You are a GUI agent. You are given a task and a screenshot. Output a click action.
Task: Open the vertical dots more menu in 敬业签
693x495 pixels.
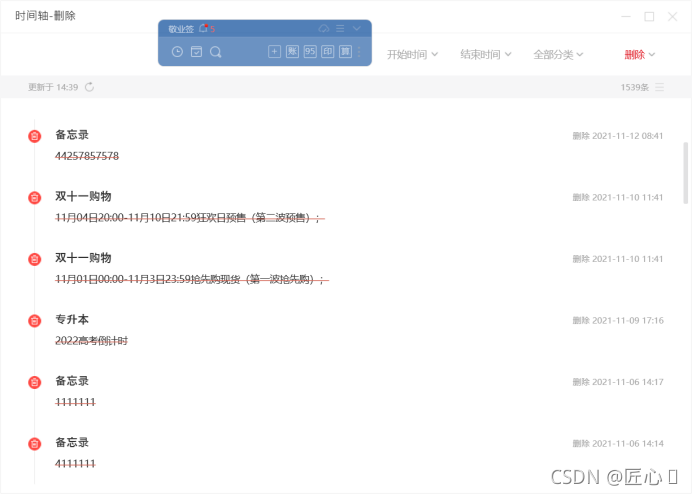[x=359, y=52]
